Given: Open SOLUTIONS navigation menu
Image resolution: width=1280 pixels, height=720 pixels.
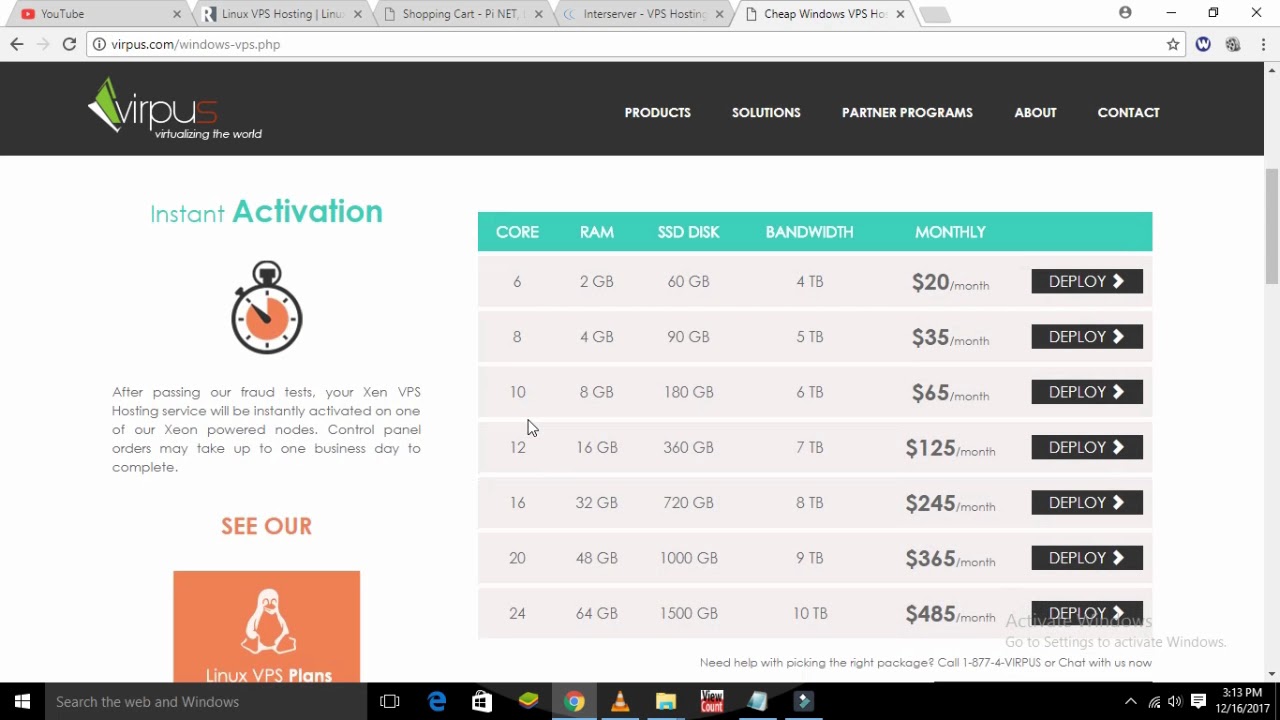Looking at the screenshot, I should coord(766,112).
